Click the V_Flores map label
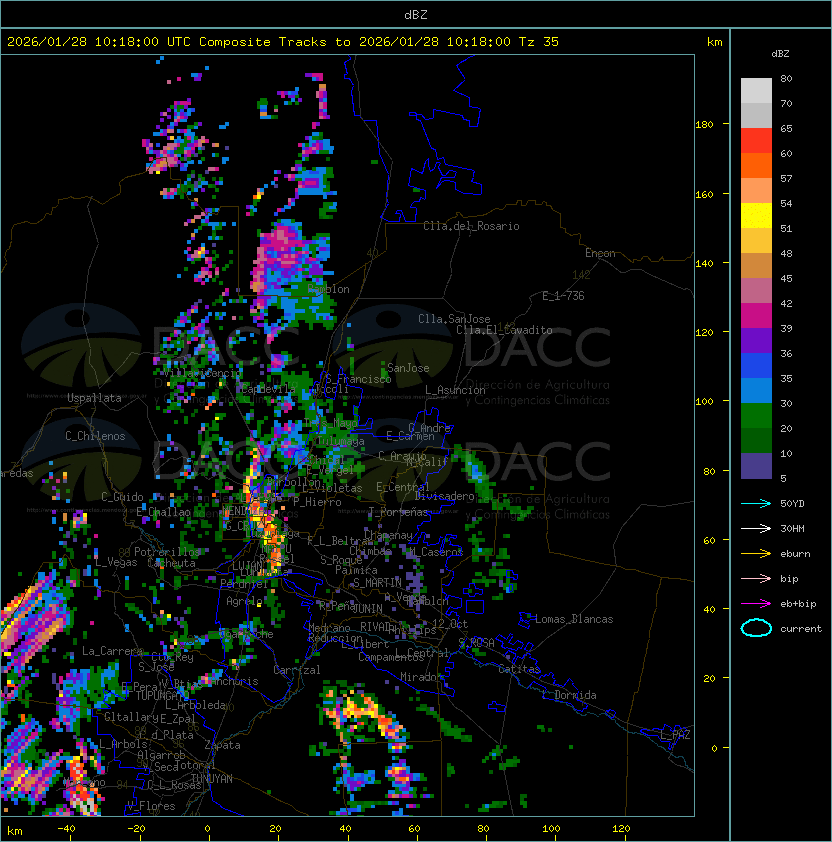 [151, 806]
